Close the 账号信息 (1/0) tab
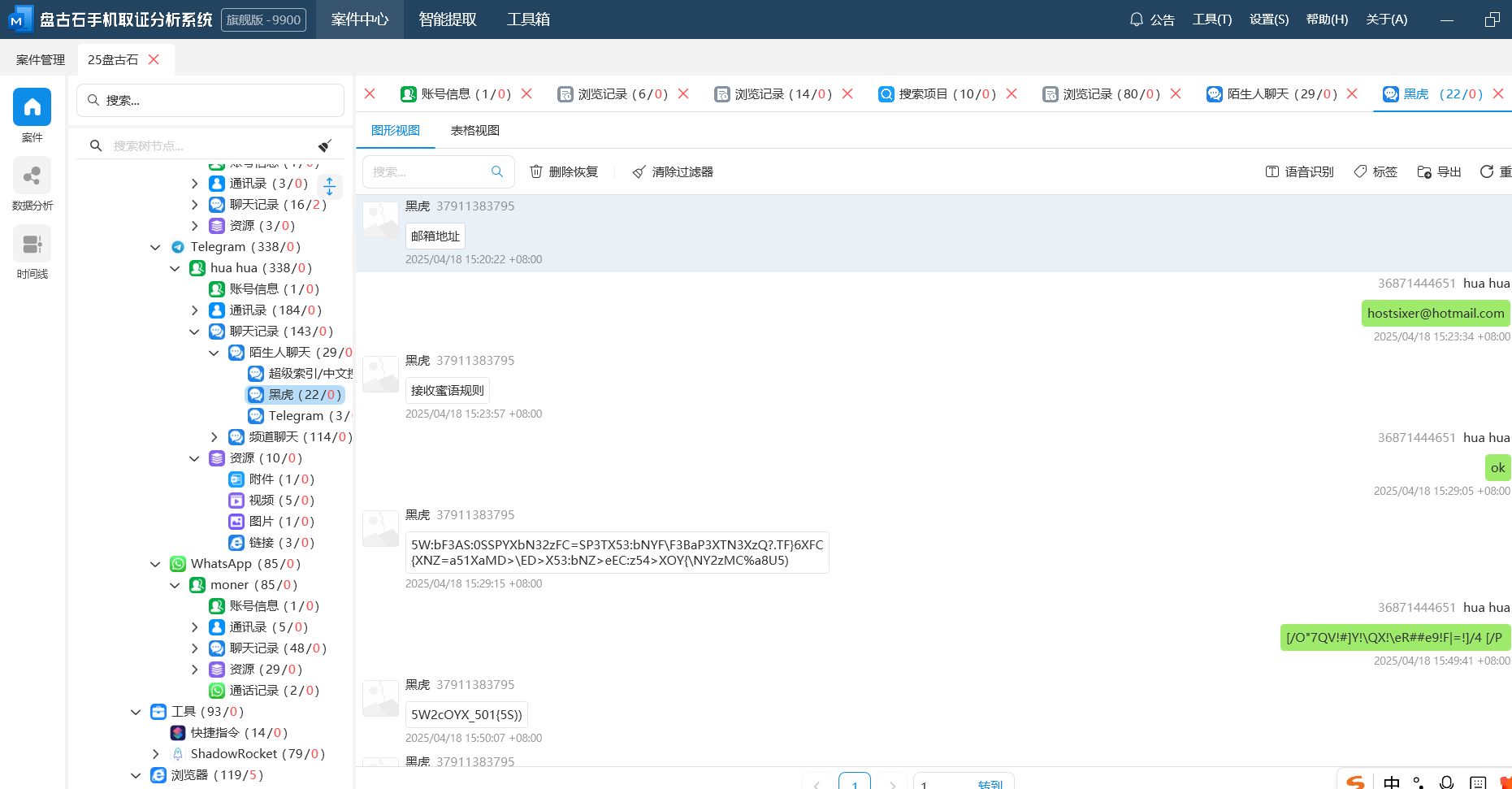This screenshot has width=1512, height=789. 526,94
